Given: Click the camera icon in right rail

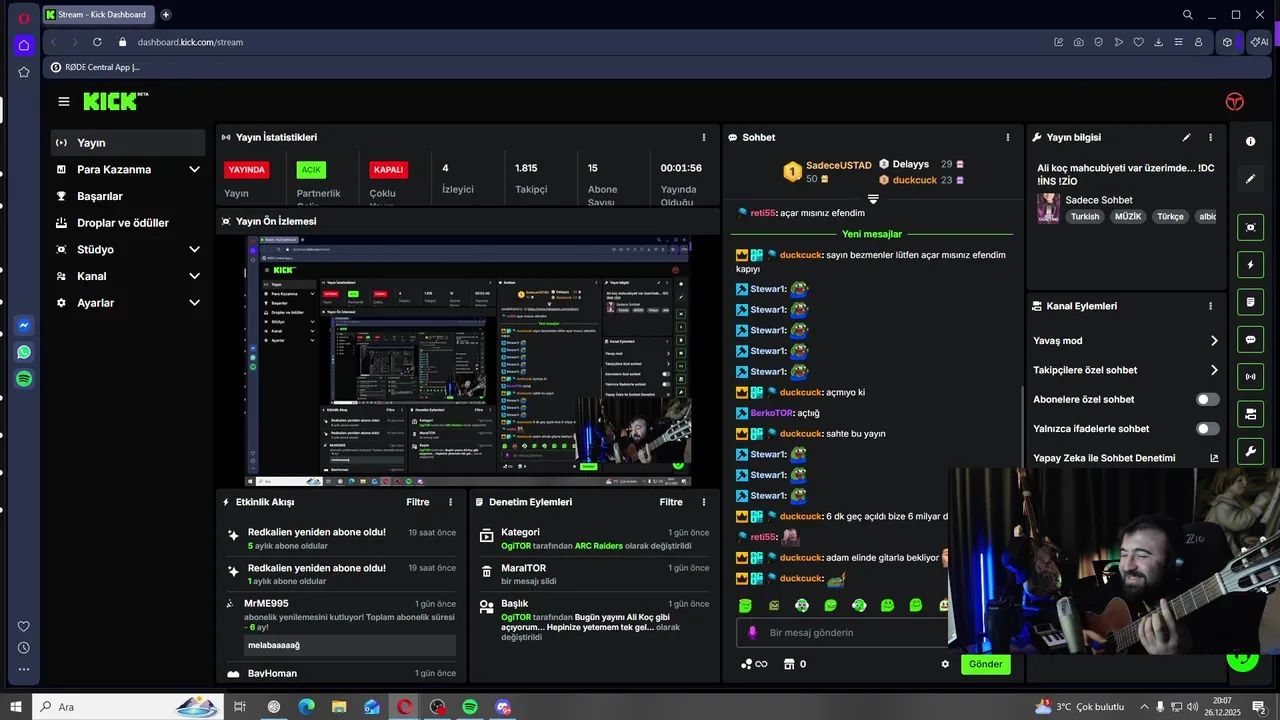Looking at the screenshot, I should click(x=1250, y=414).
